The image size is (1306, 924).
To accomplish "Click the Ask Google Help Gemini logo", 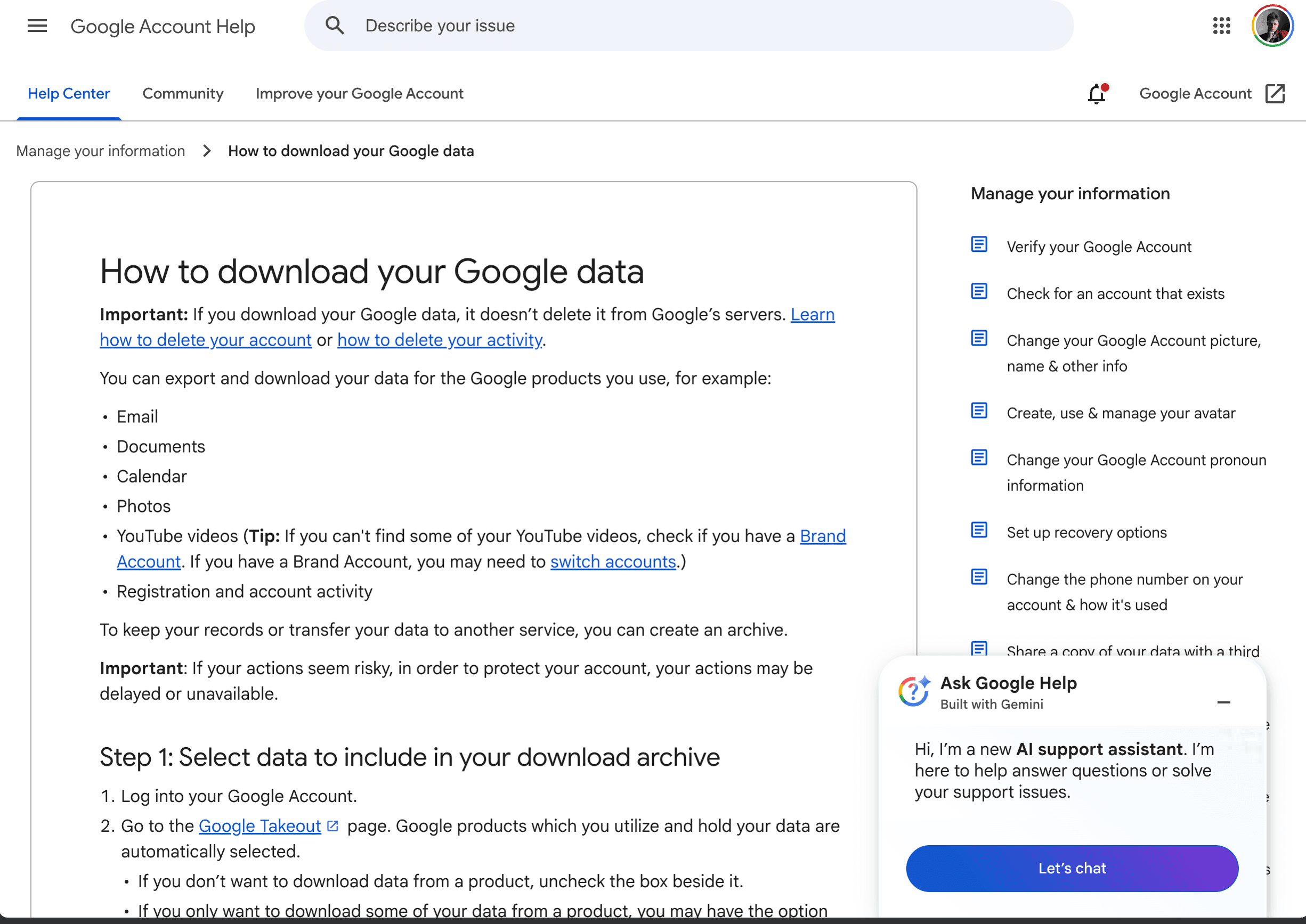I will (x=914, y=691).
